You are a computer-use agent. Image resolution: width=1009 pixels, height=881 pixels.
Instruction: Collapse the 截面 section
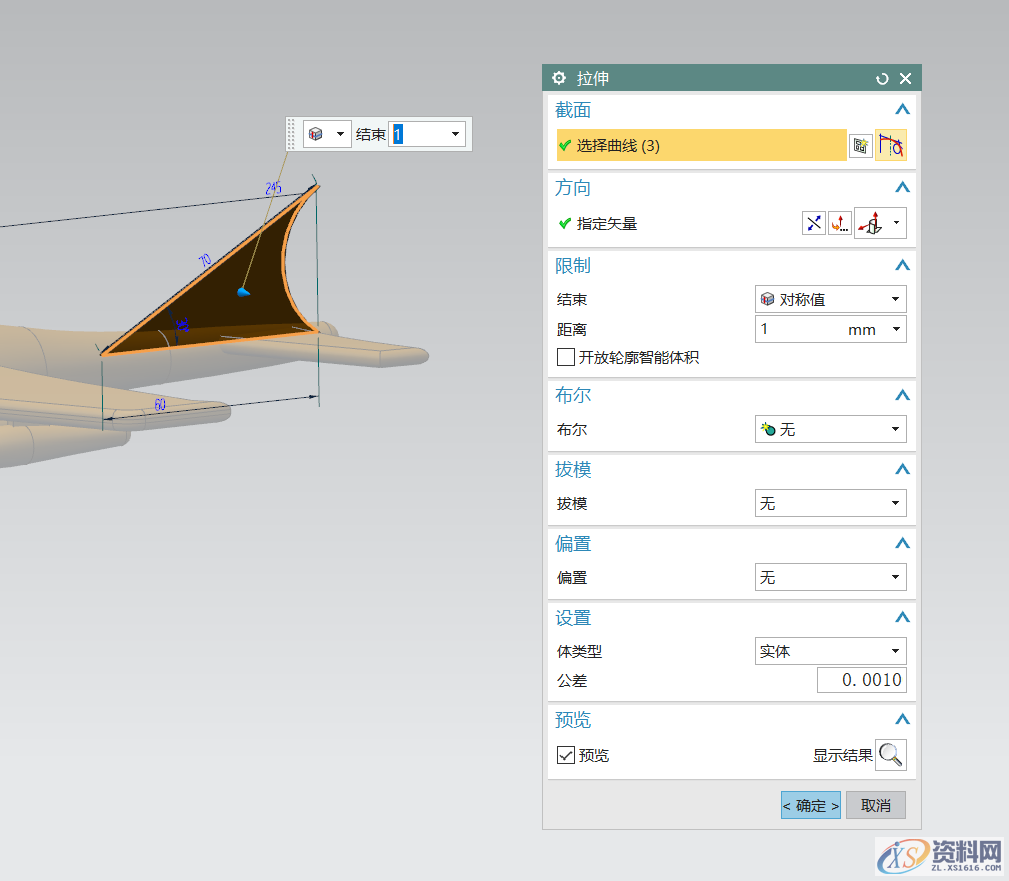point(902,110)
